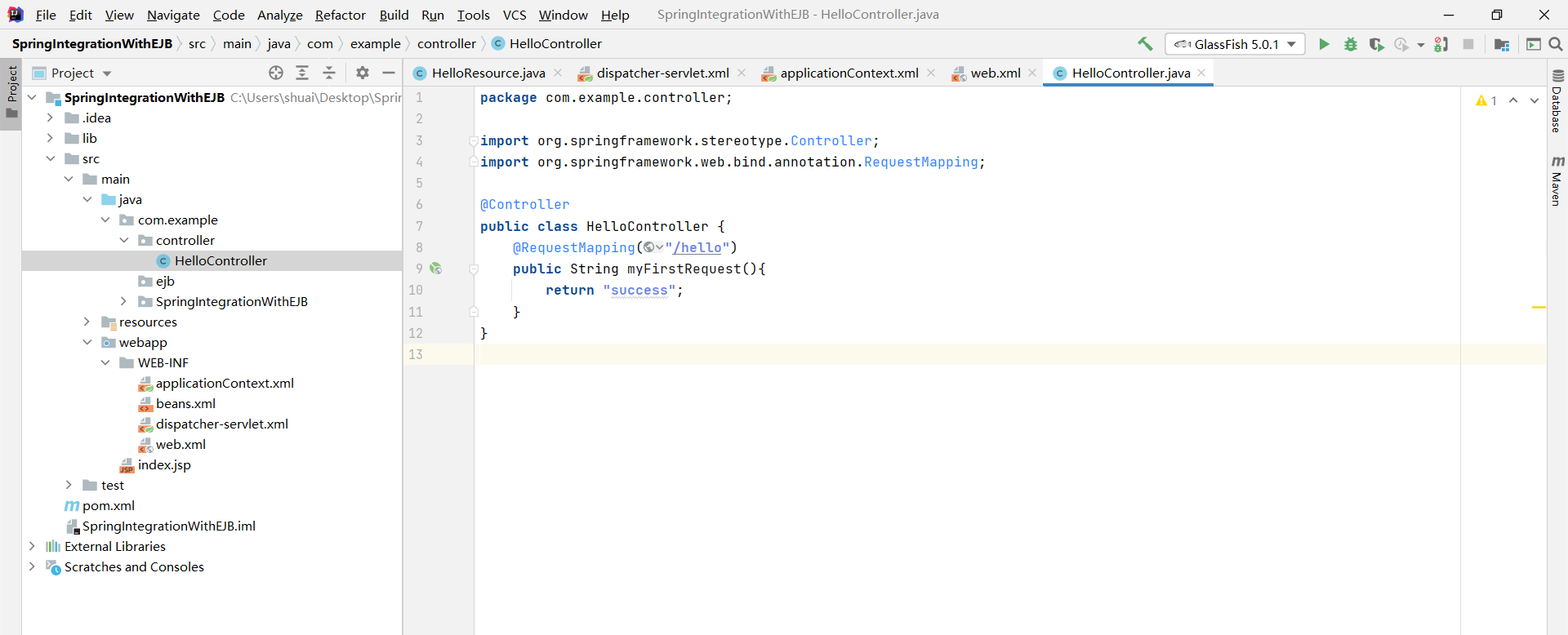Image resolution: width=1568 pixels, height=635 pixels.
Task: Click the warning indicator showing 1 problem
Action: pos(1486,100)
